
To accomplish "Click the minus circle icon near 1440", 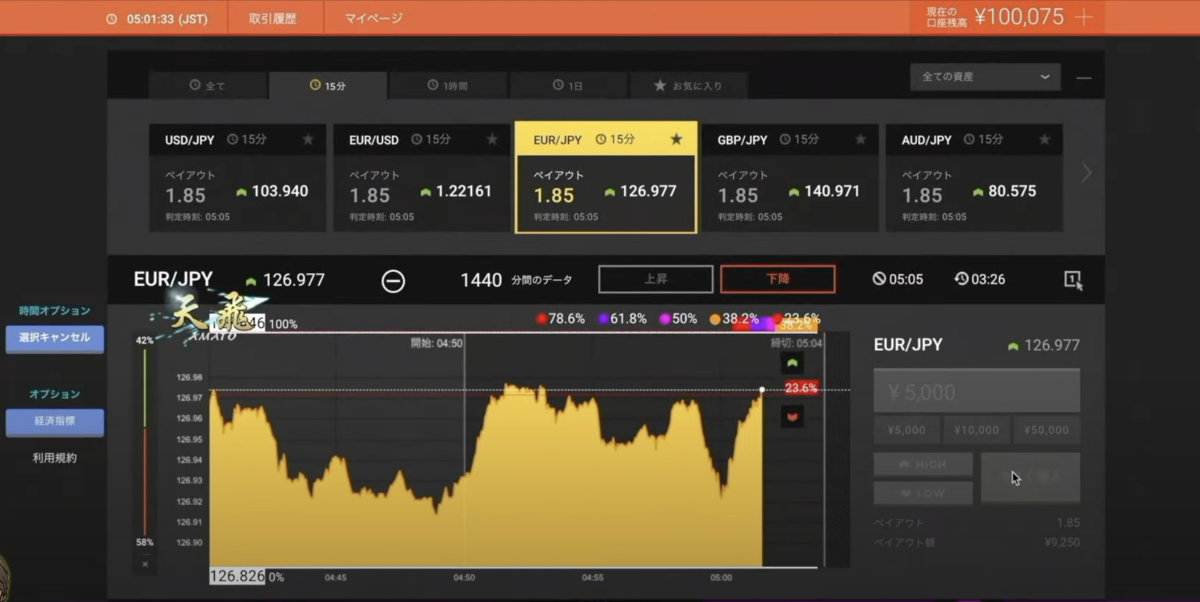I will [394, 281].
